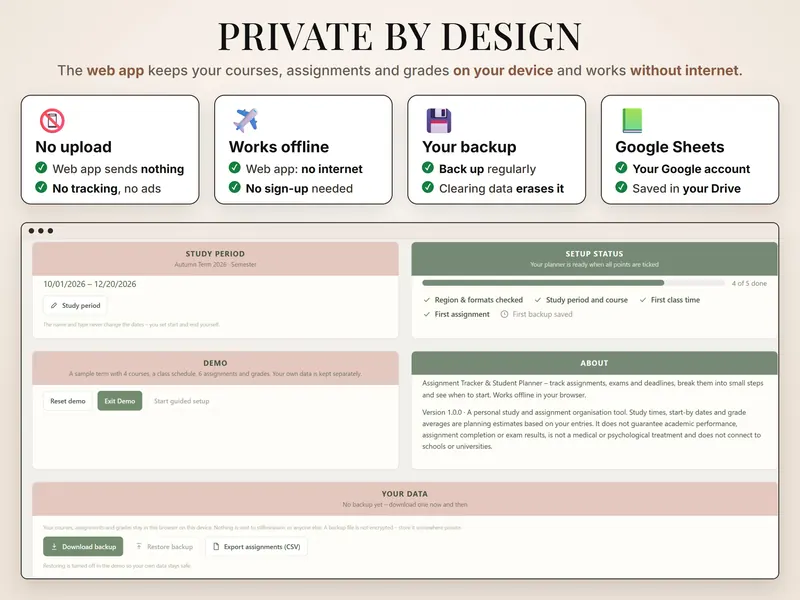Click 'Autumn Term 2026 · Semester' subtitle
The image size is (800, 600).
click(215, 264)
